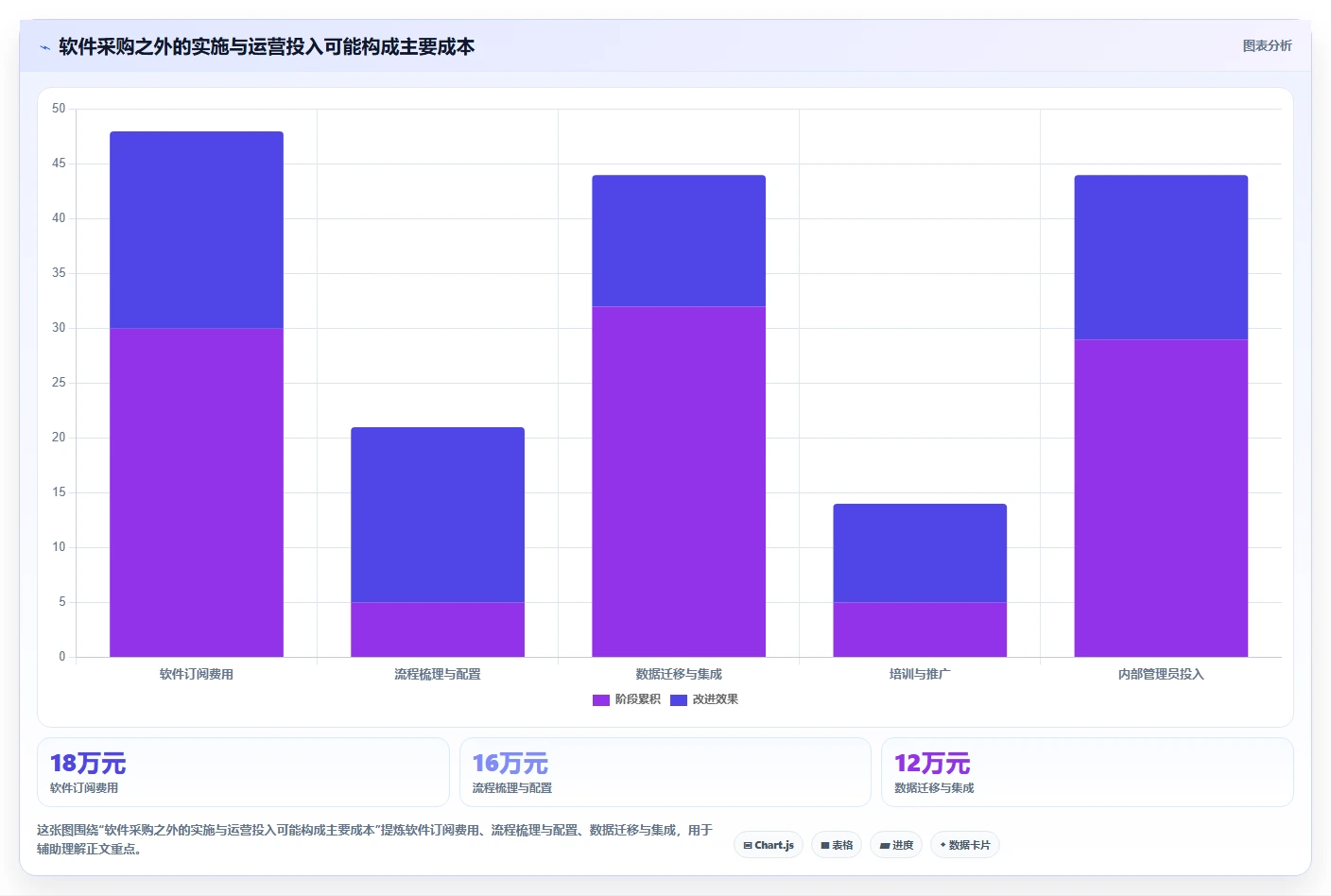
Task: Click the star icon in 数据卡片 chip
Action: pyautogui.click(x=942, y=845)
